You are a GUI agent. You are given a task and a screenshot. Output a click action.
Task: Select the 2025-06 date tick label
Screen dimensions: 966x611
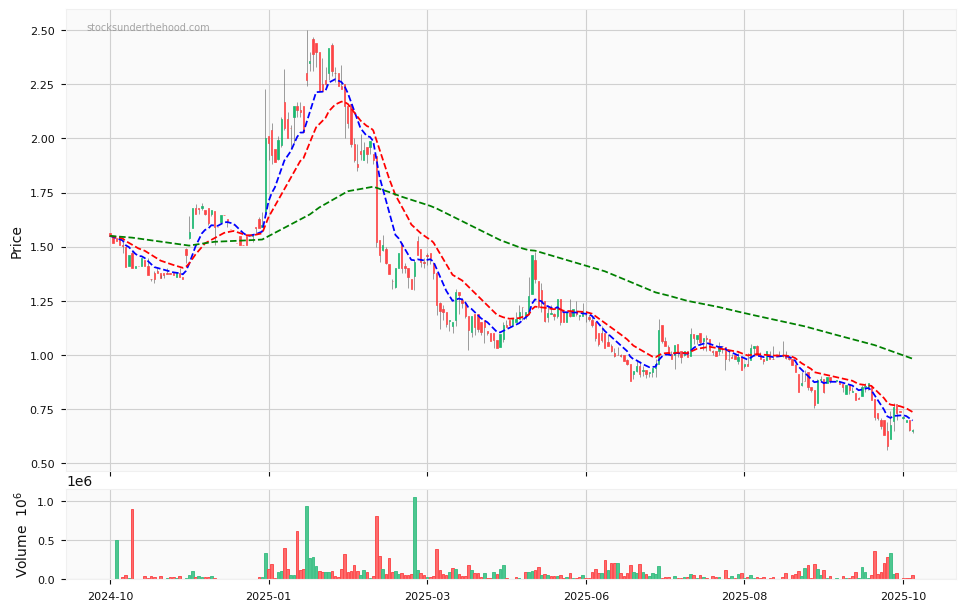[x=586, y=596]
